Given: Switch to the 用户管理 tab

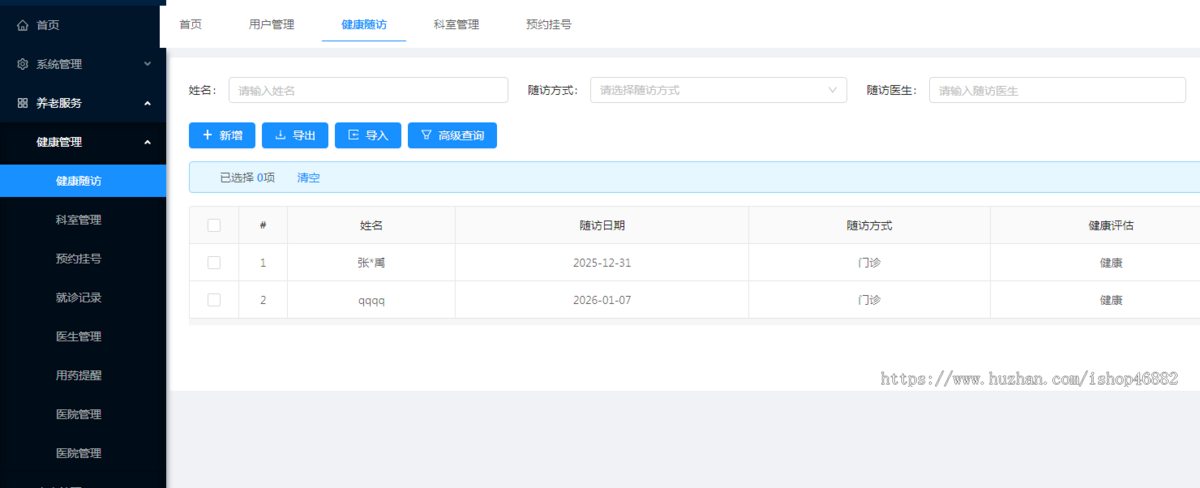Looking at the screenshot, I should (271, 24).
